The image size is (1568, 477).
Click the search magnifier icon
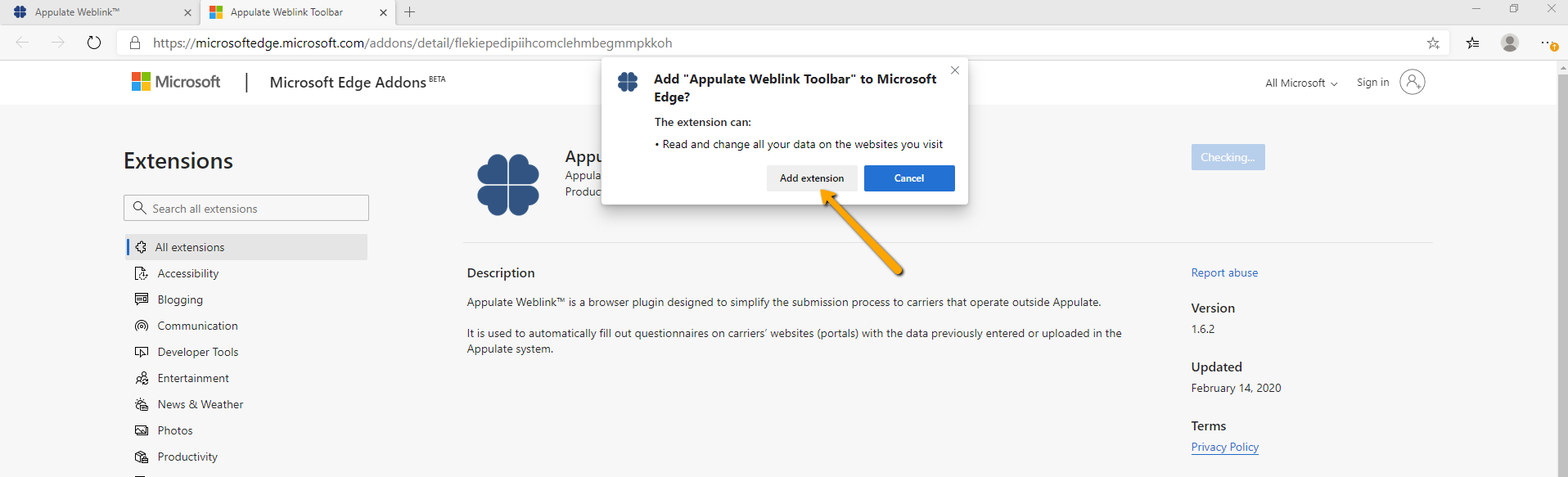[140, 208]
